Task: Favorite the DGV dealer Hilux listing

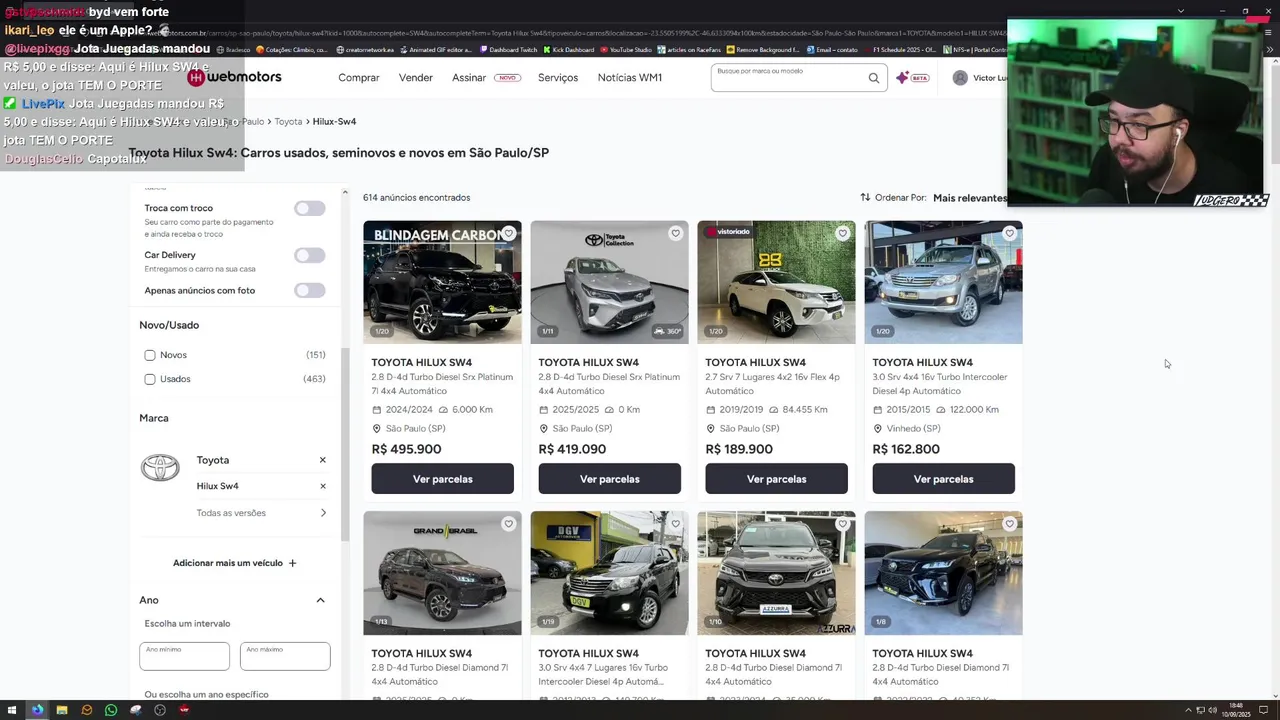Action: (x=675, y=524)
